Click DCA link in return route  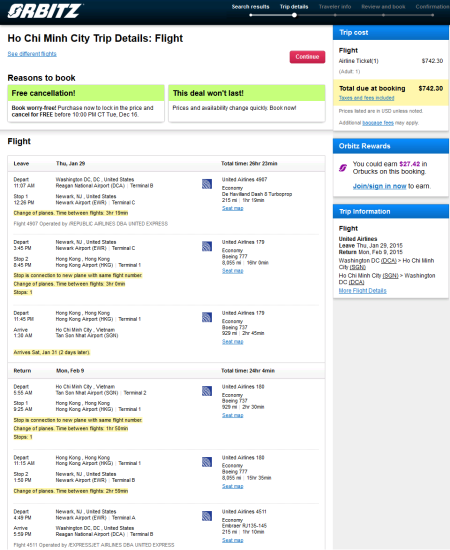(x=356, y=282)
